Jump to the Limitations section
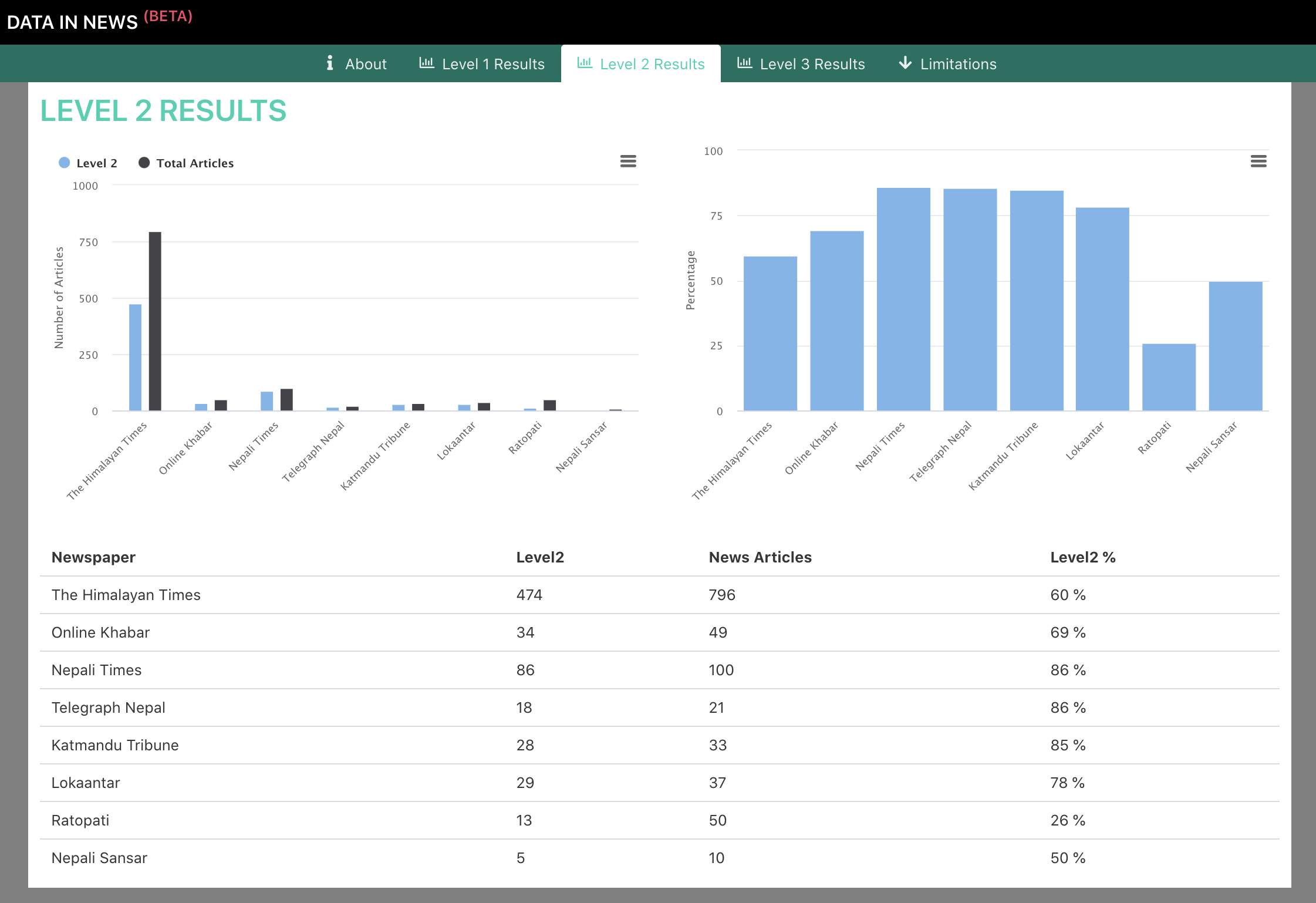1316x903 pixels. point(948,63)
